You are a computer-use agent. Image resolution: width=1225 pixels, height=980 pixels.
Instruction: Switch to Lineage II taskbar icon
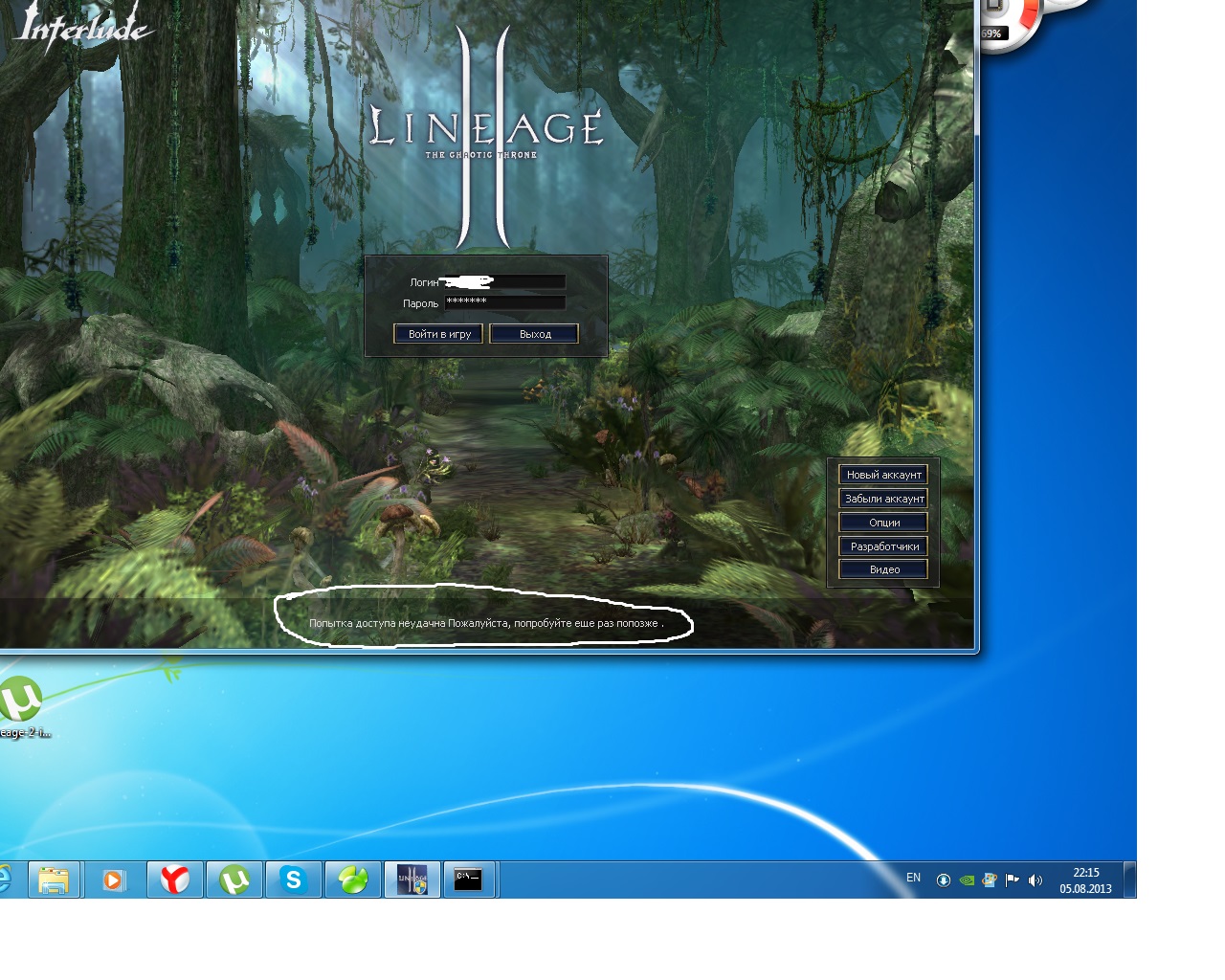[412, 880]
